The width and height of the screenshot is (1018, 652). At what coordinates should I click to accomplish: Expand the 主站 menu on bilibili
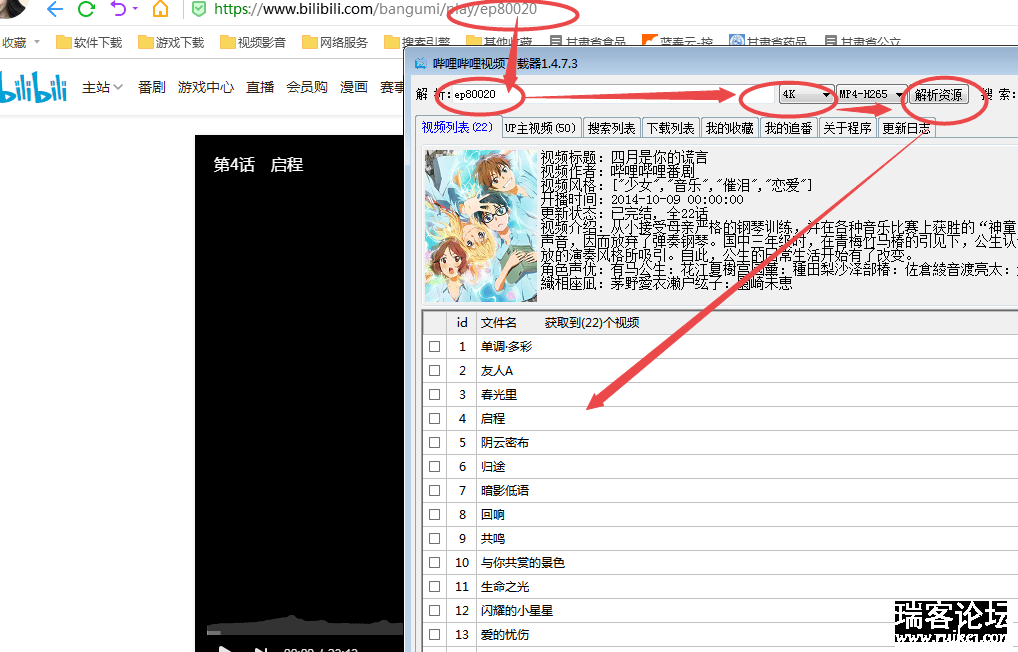102,87
